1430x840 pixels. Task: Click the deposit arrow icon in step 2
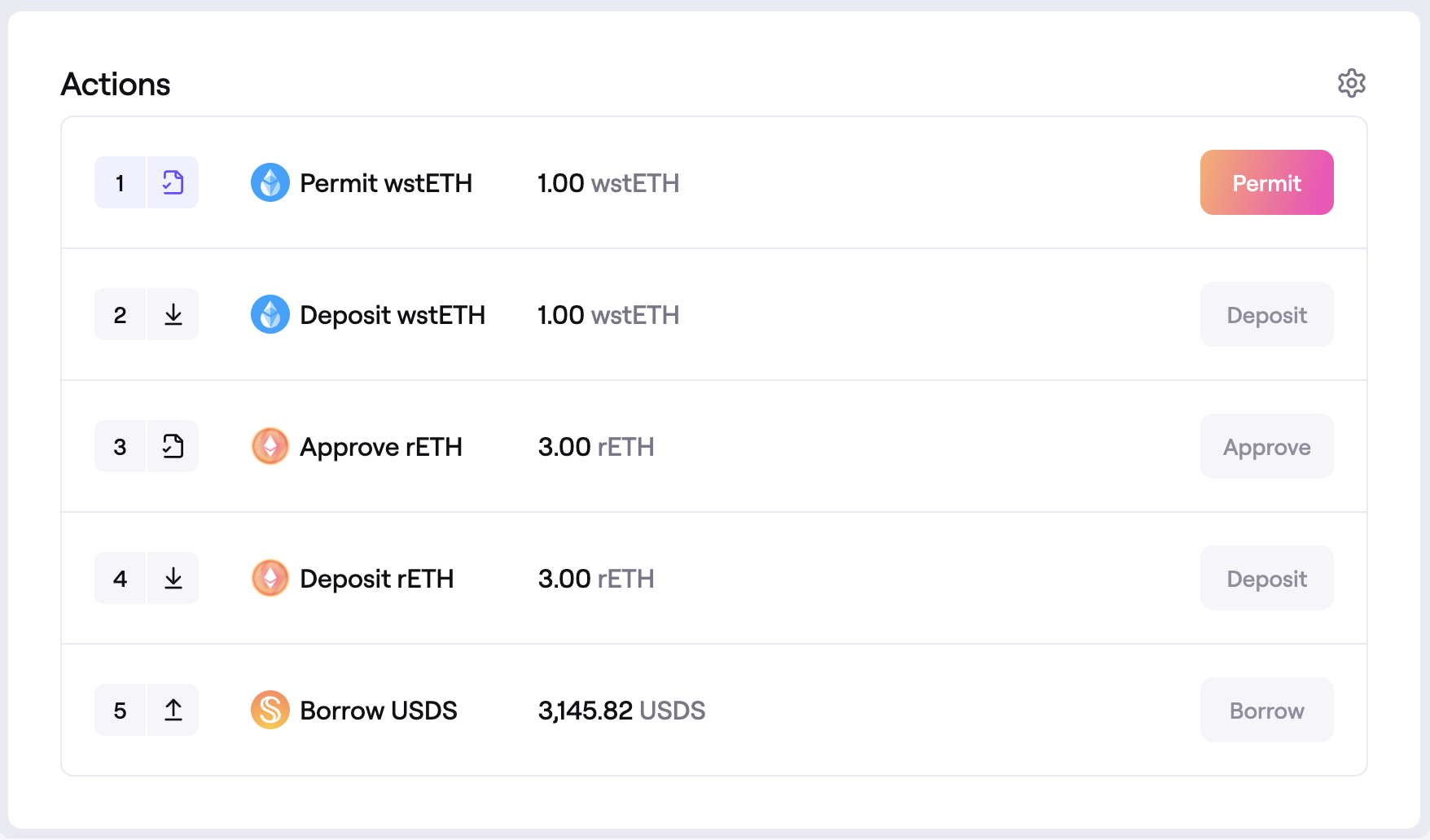point(173,314)
